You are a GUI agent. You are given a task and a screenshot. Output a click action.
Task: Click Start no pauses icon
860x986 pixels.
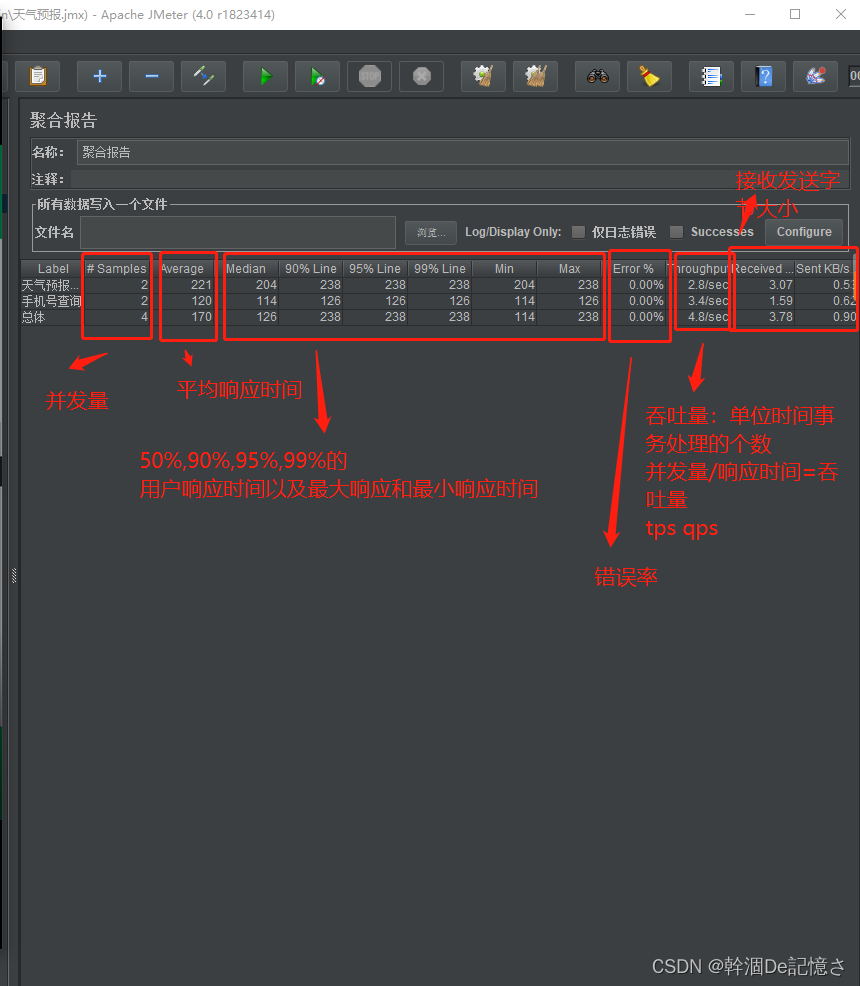(317, 77)
